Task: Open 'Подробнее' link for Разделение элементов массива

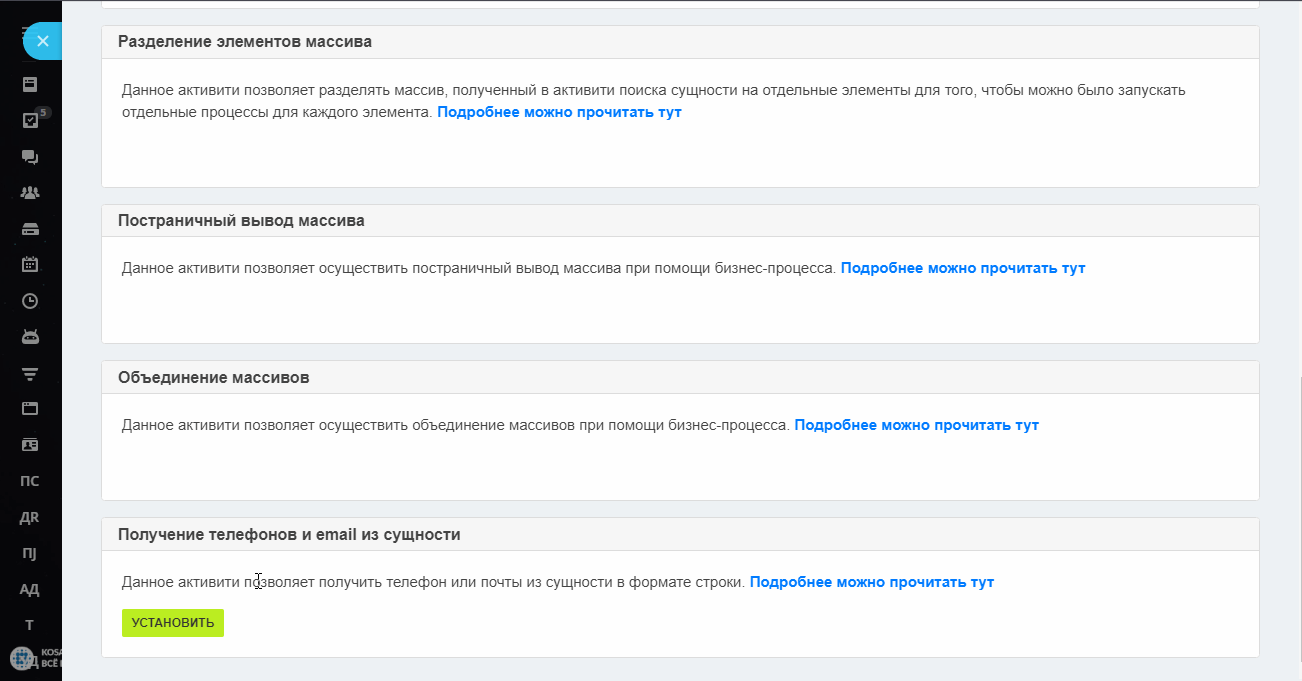Action: (x=559, y=112)
